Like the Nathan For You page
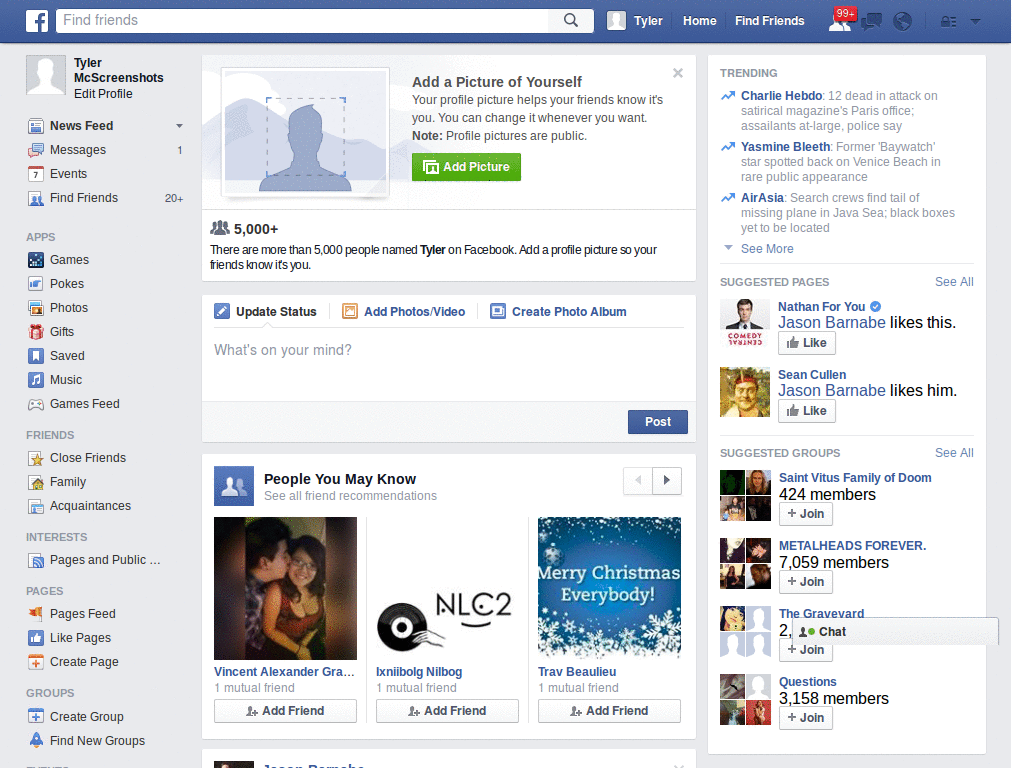The image size is (1024, 768). [x=807, y=343]
